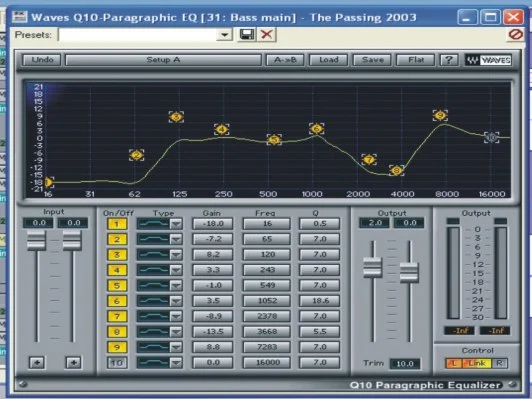Toggle band 2 on/off
532x399 pixels.
click(117, 240)
